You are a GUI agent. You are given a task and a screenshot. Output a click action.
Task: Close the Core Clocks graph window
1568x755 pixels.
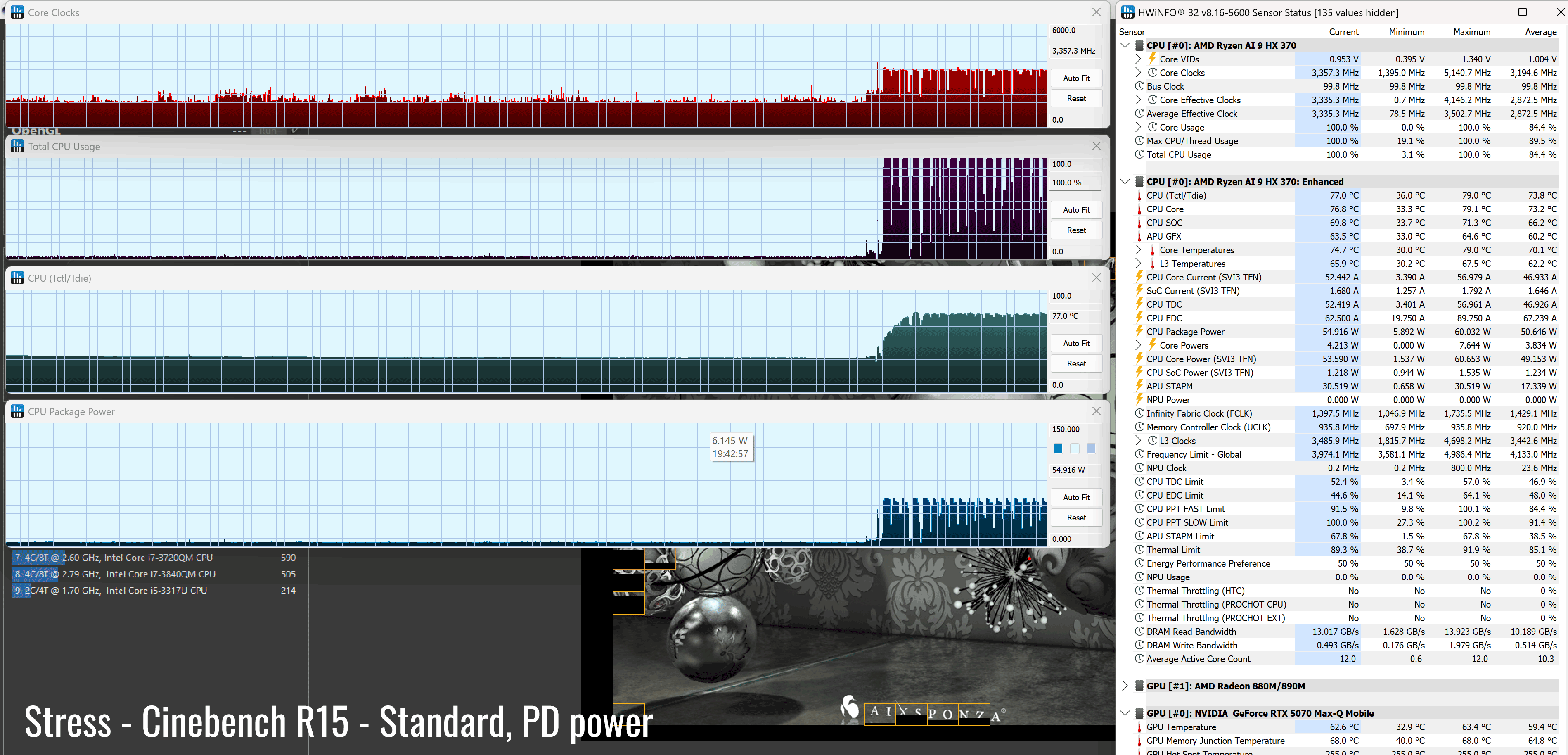tap(1096, 12)
